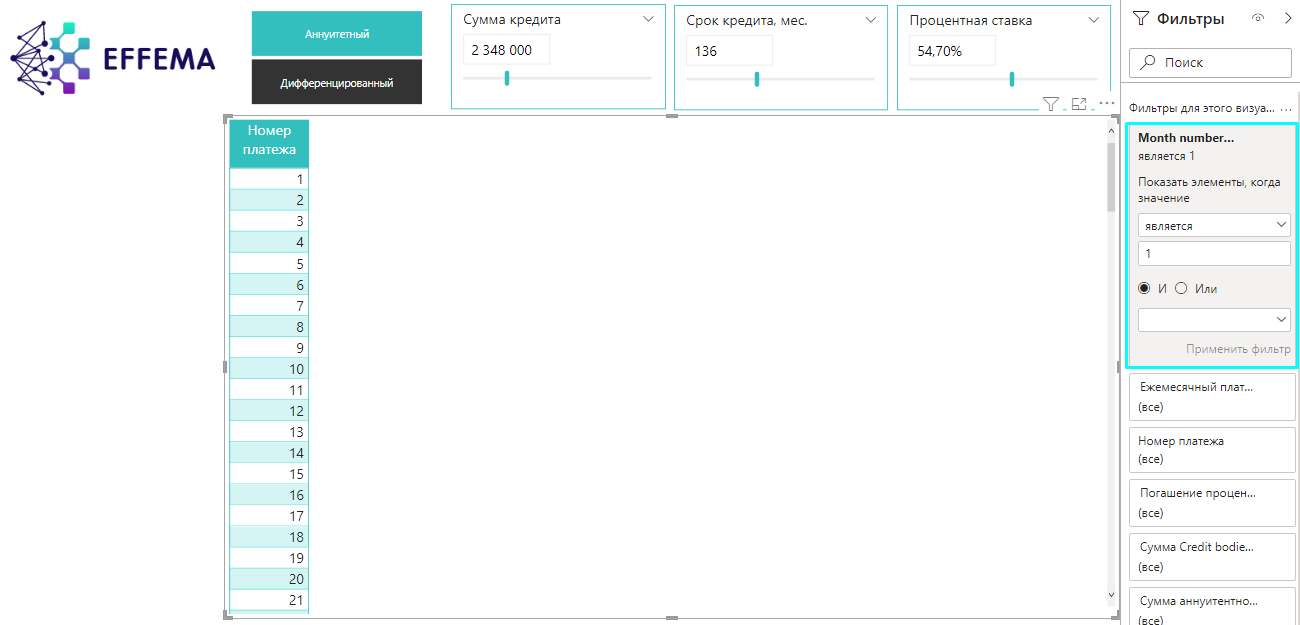1300x625 pixels.
Task: Select payment number row 14
Action: [x=270, y=453]
